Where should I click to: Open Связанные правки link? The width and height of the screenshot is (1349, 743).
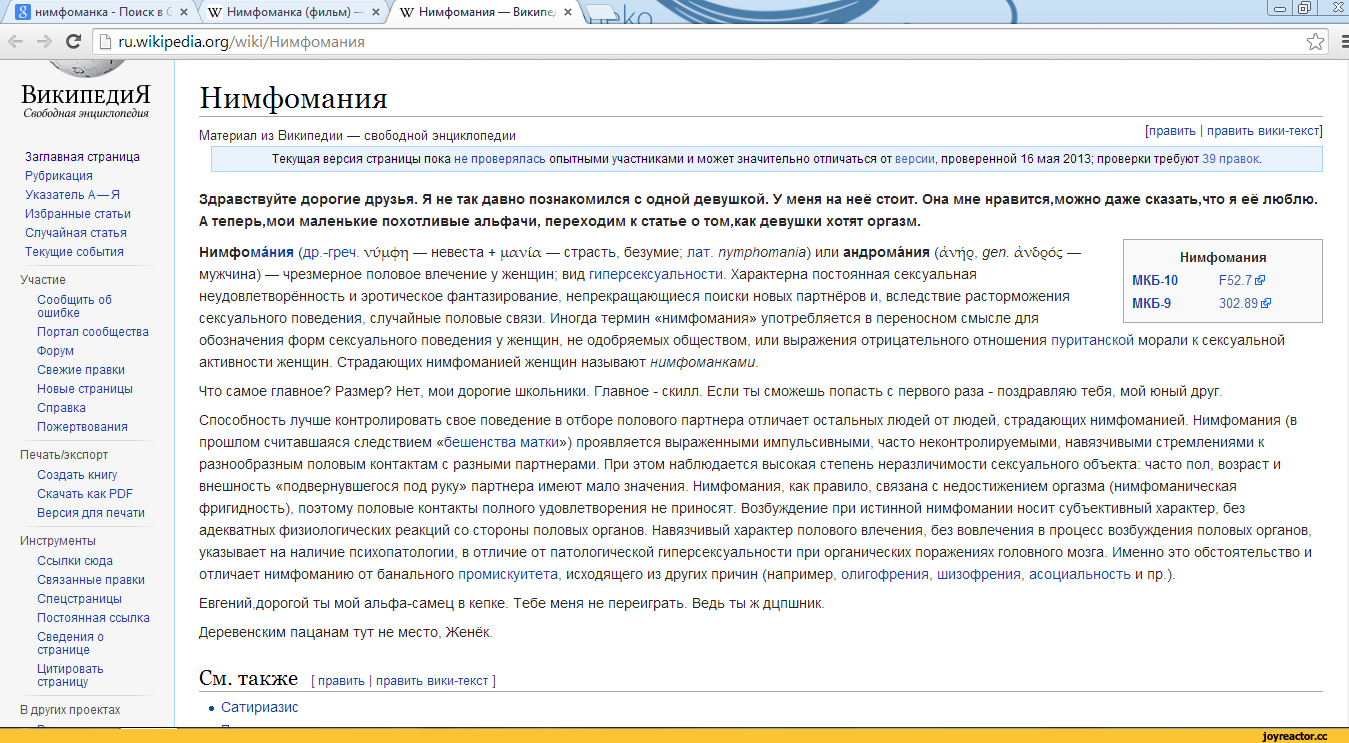pyautogui.click(x=91, y=580)
